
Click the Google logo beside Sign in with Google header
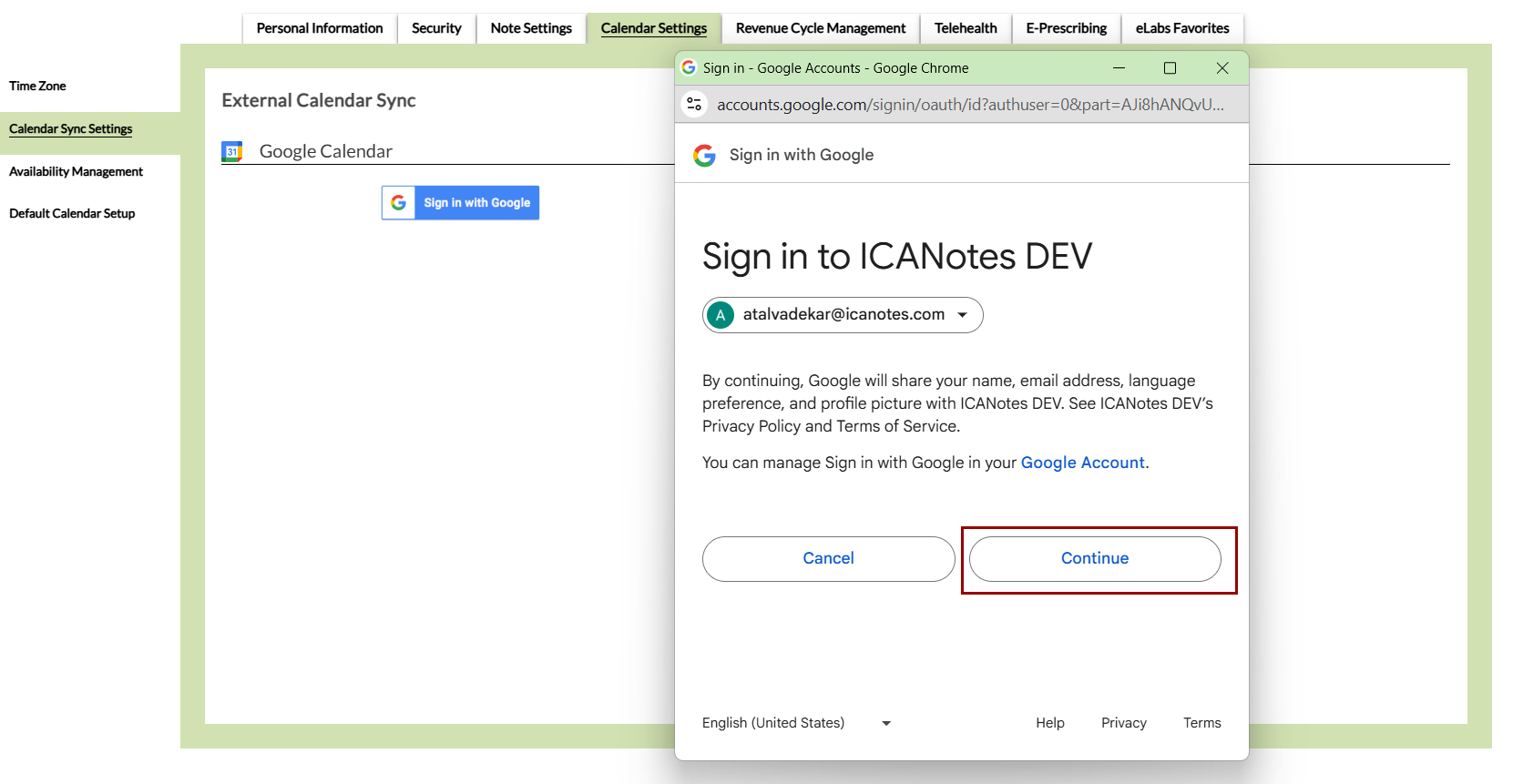coord(704,156)
